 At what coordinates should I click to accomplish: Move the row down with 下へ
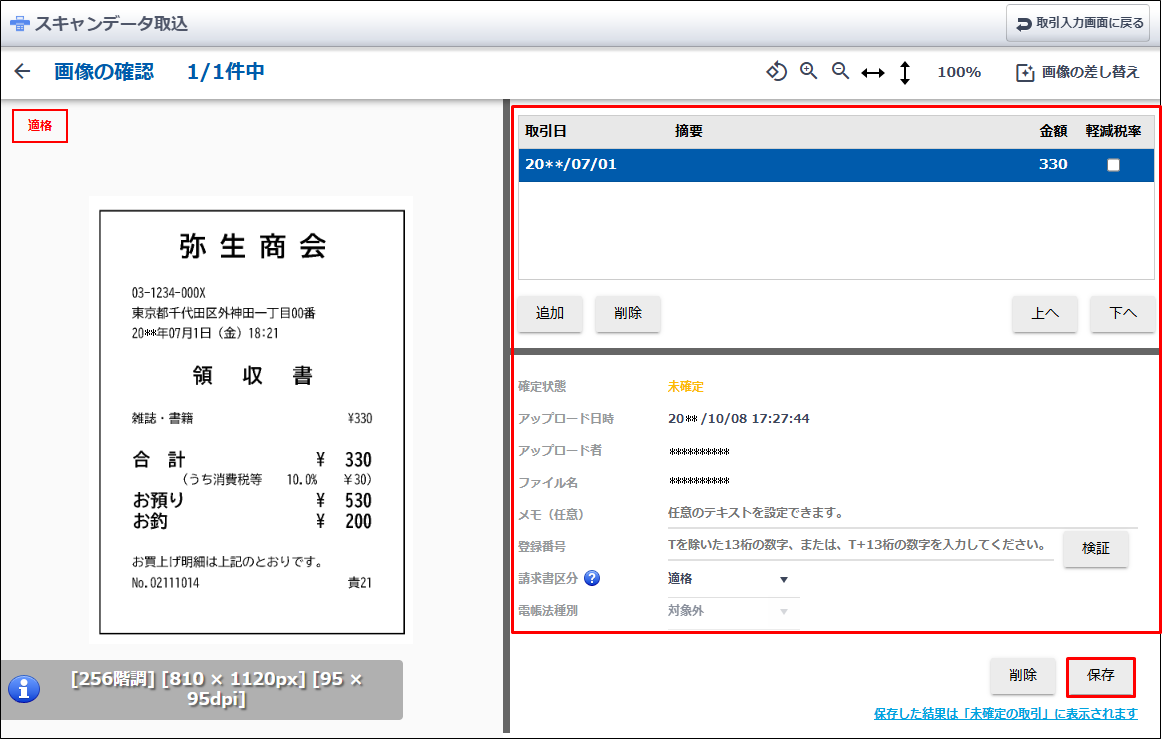pyautogui.click(x=1123, y=314)
